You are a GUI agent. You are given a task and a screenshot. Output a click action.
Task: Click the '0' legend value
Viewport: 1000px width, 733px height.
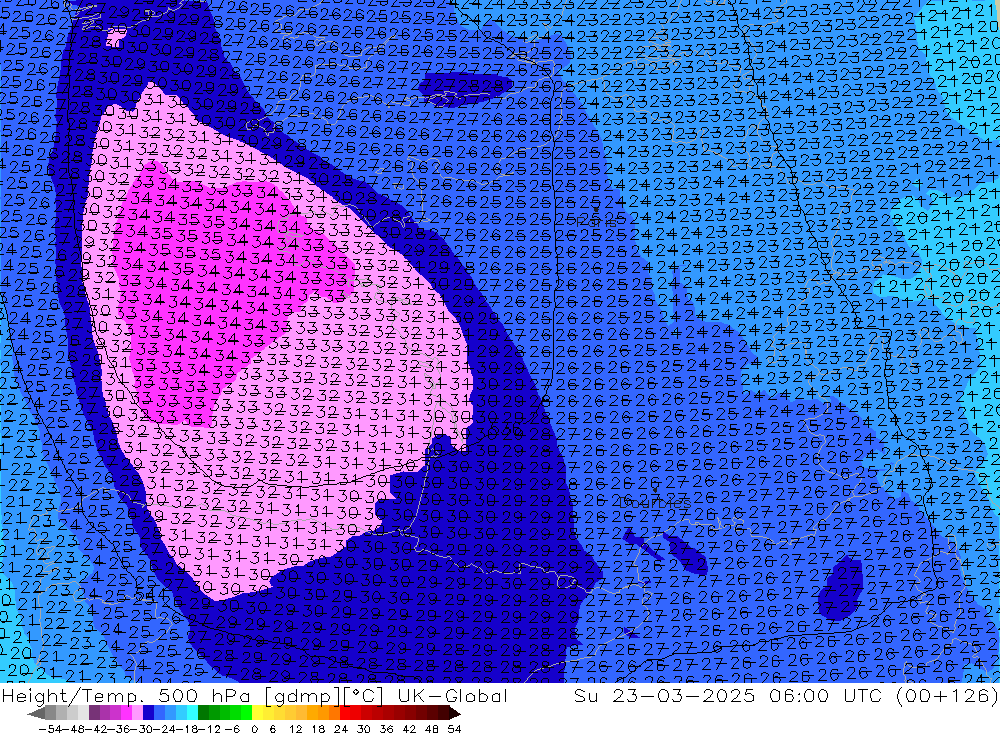point(254,729)
